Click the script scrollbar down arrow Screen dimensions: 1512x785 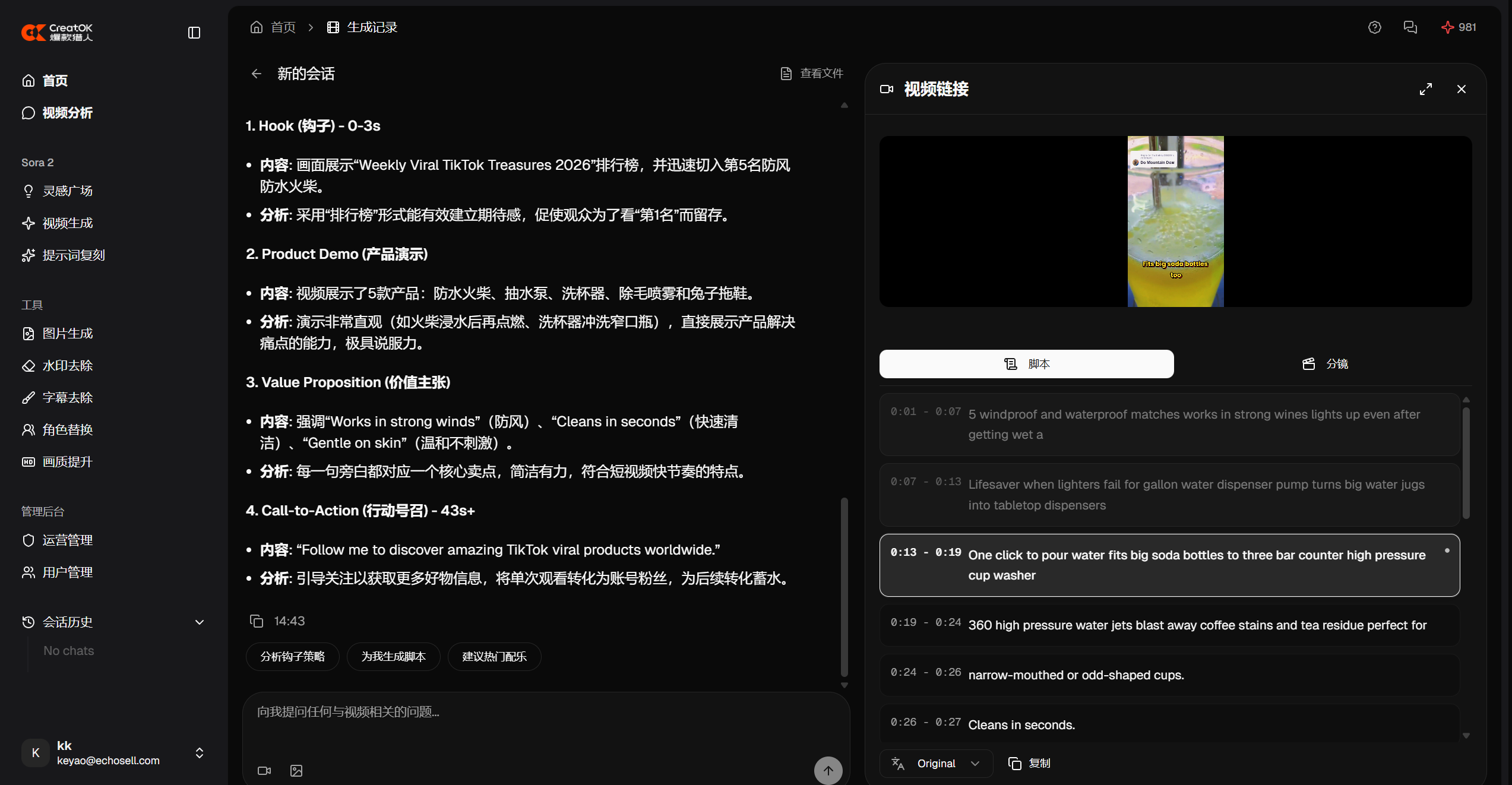click(x=1466, y=736)
